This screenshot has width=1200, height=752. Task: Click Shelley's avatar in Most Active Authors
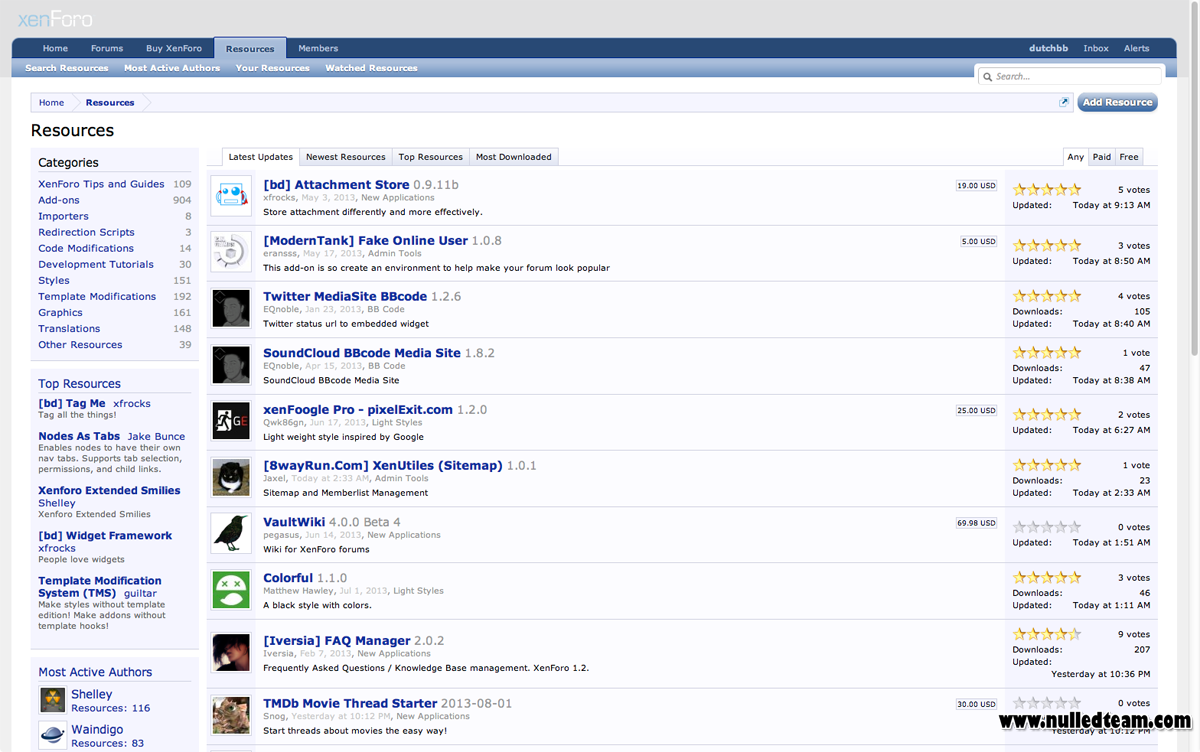click(53, 700)
